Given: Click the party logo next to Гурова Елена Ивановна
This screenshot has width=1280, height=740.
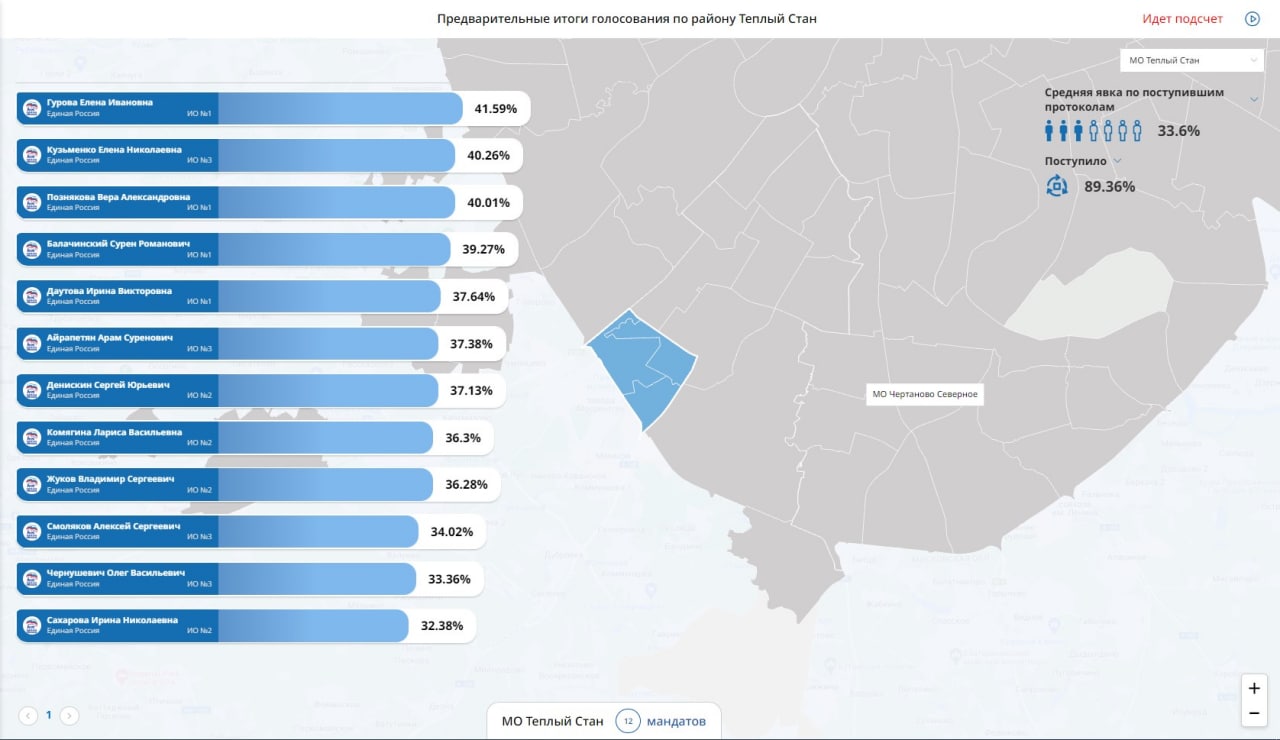Looking at the screenshot, I should coord(32,108).
